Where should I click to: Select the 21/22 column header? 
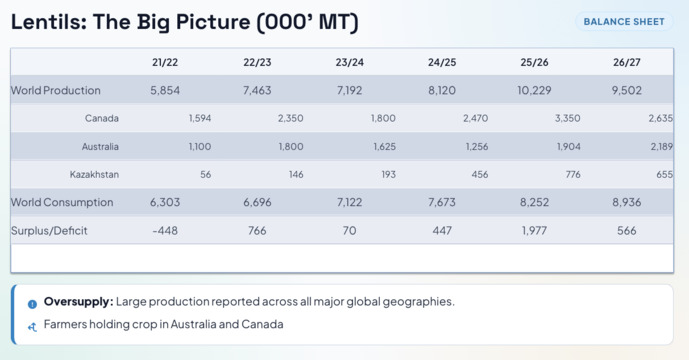tap(165, 62)
